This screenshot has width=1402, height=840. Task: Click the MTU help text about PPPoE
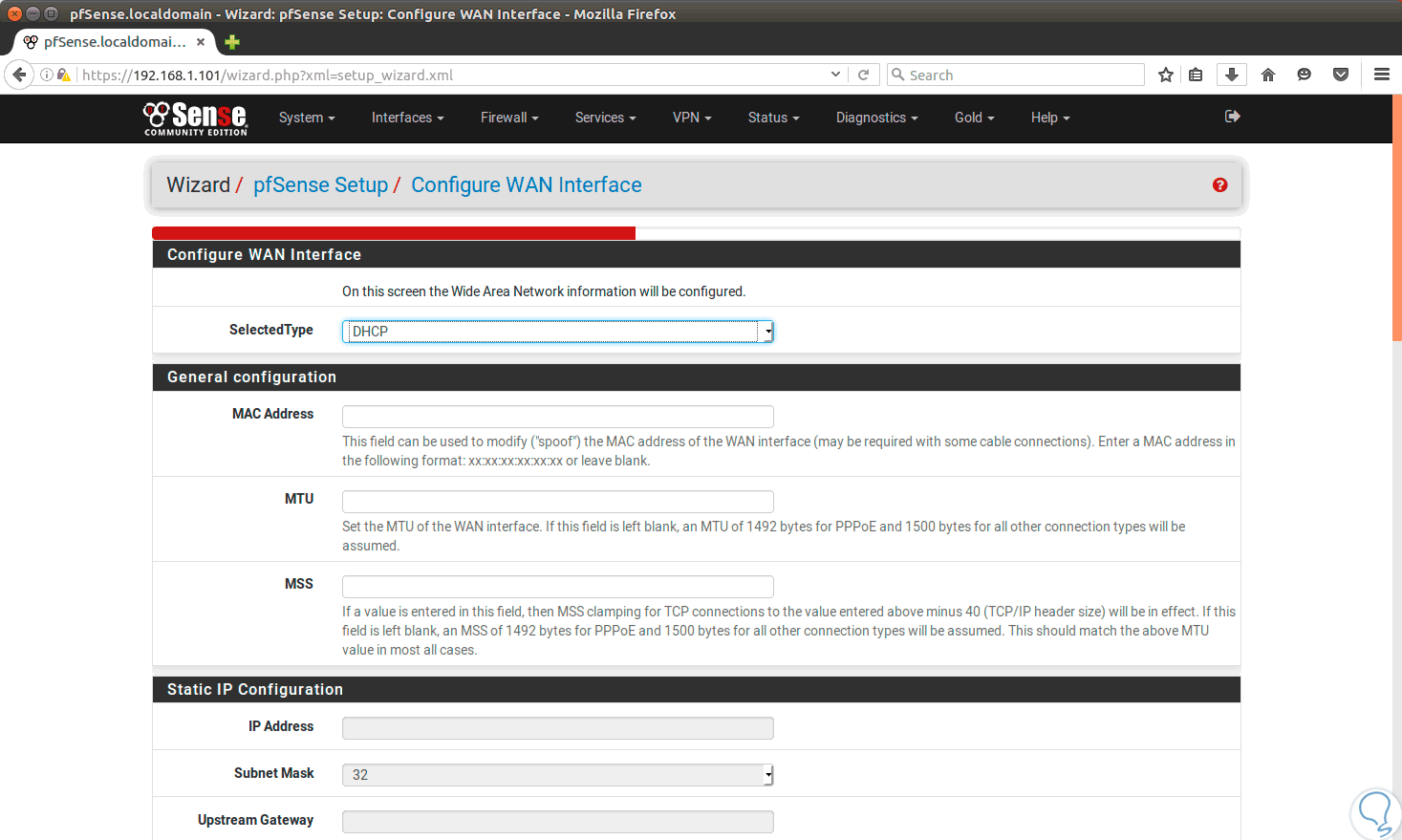(764, 536)
